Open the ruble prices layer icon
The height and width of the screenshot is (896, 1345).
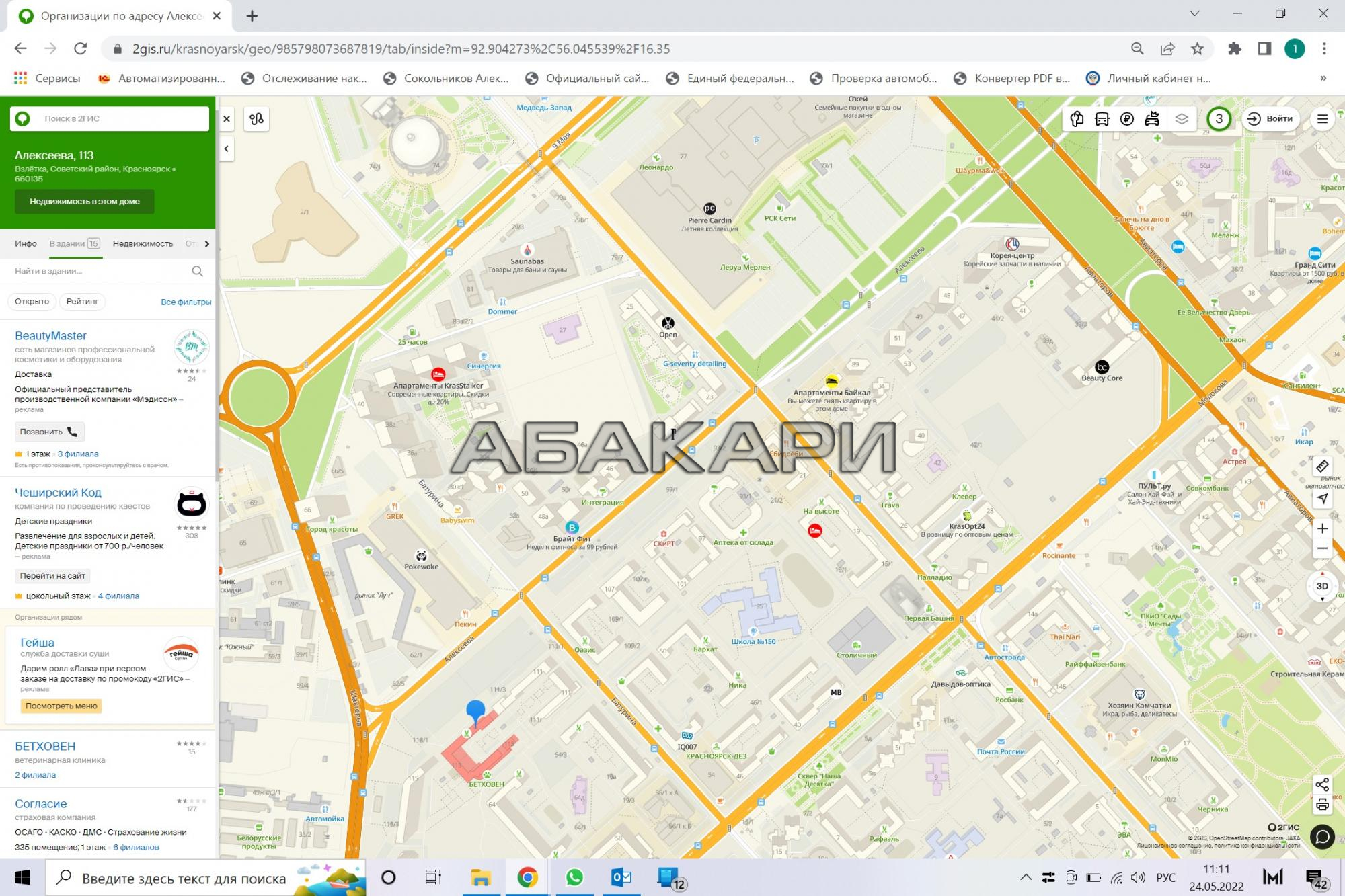point(1127,119)
